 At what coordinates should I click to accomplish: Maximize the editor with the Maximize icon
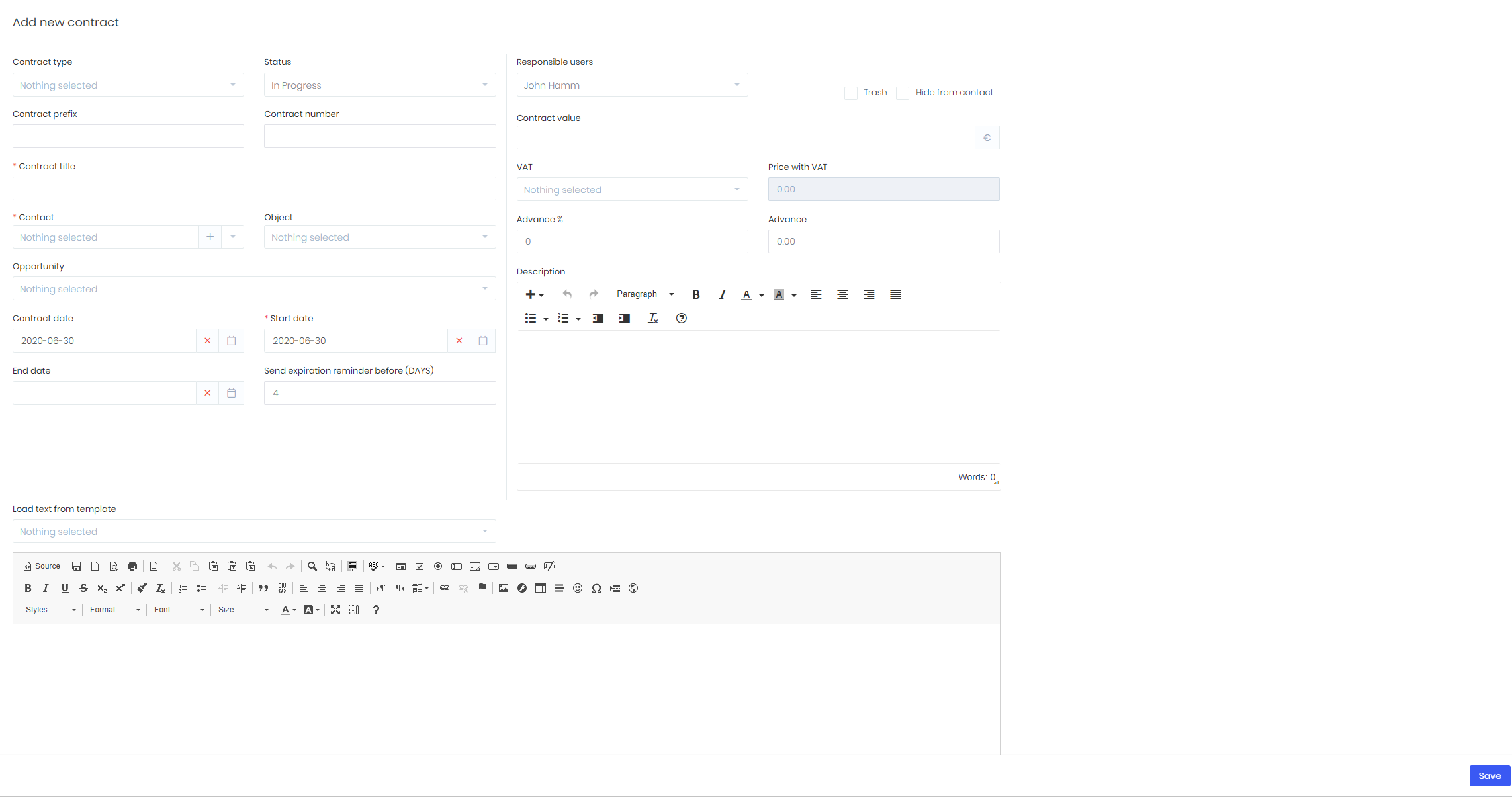(x=335, y=610)
